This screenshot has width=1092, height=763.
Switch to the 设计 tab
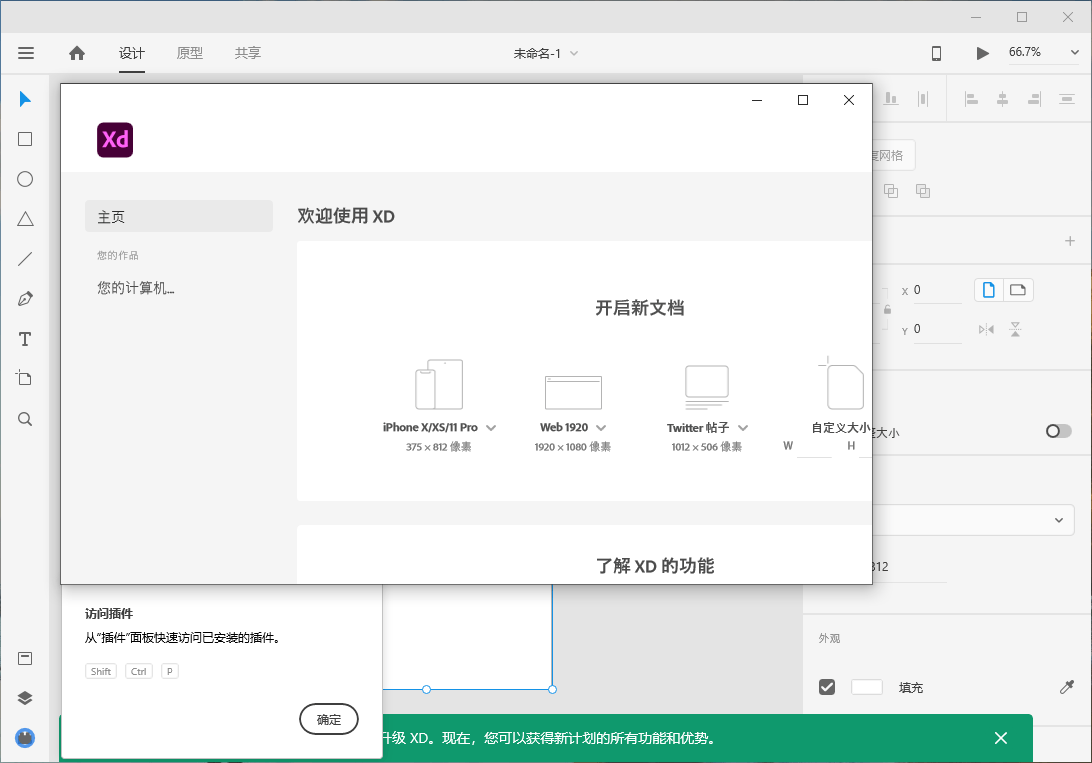pos(132,53)
